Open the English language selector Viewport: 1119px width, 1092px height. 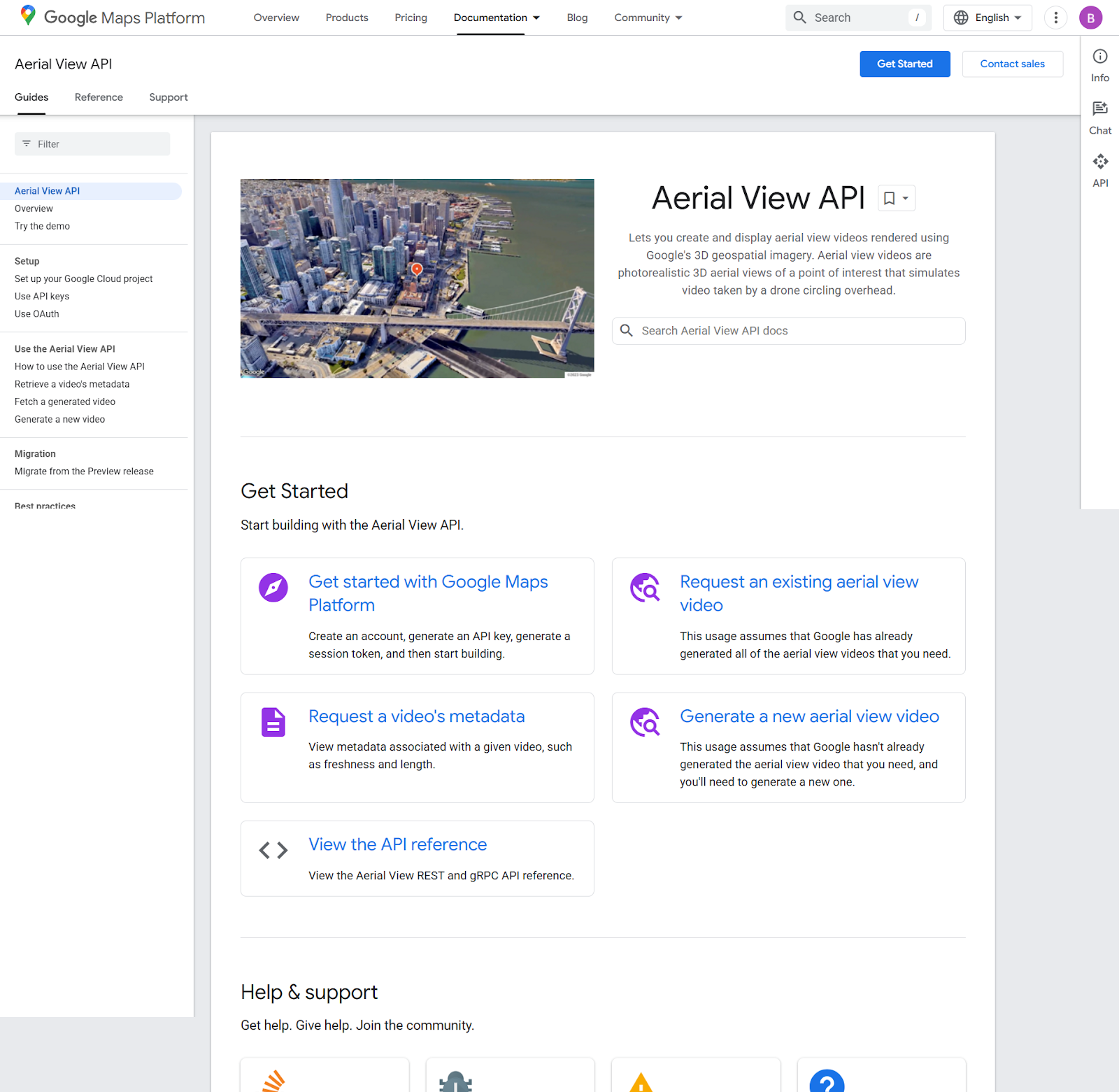coord(988,17)
